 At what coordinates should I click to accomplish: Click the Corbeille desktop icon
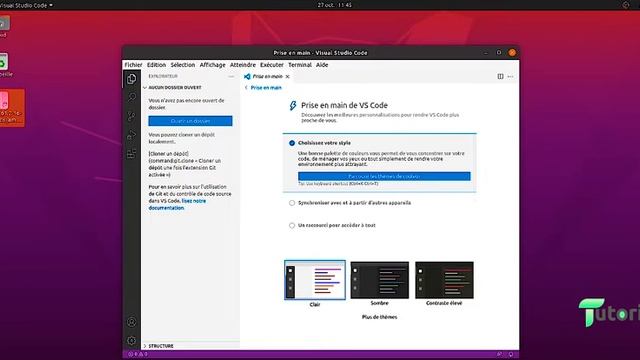[x=5, y=65]
